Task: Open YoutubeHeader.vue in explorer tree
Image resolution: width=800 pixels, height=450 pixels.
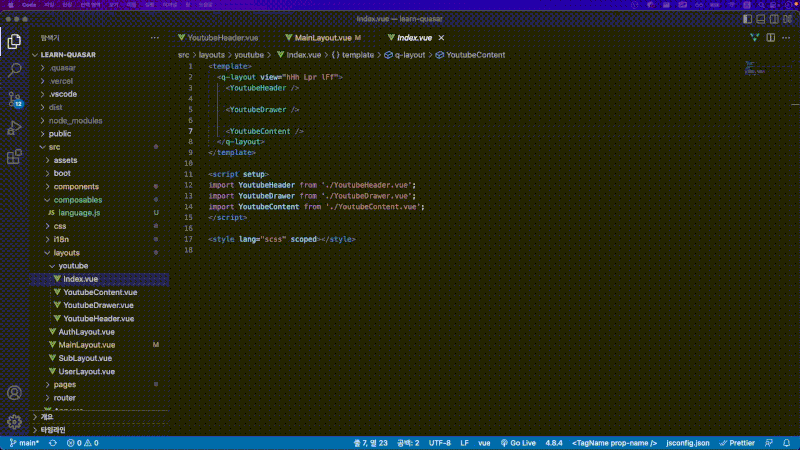Action: (98, 318)
